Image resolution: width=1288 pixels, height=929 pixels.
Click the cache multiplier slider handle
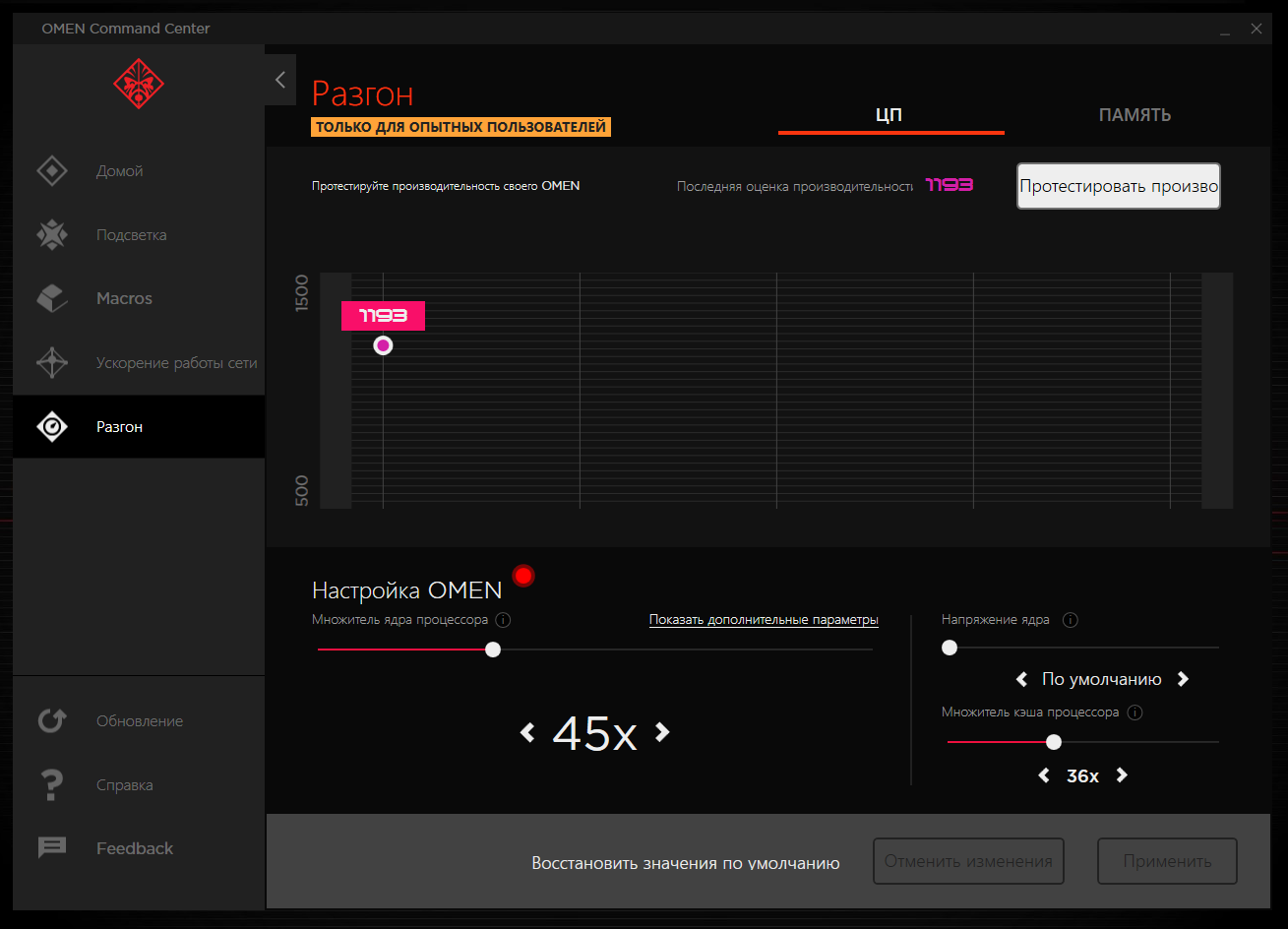(x=1054, y=742)
